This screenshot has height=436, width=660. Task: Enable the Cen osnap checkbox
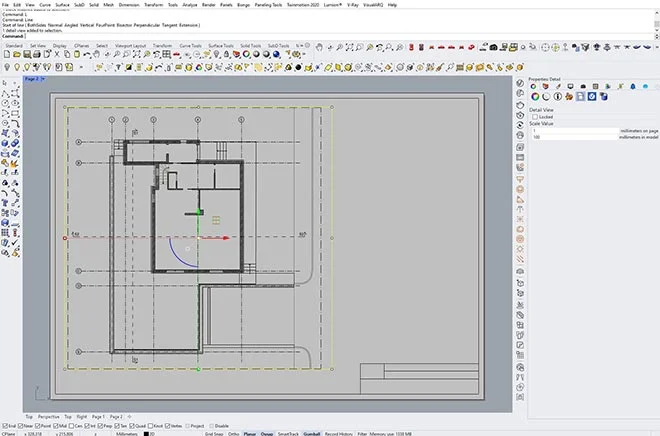[x=72, y=426]
